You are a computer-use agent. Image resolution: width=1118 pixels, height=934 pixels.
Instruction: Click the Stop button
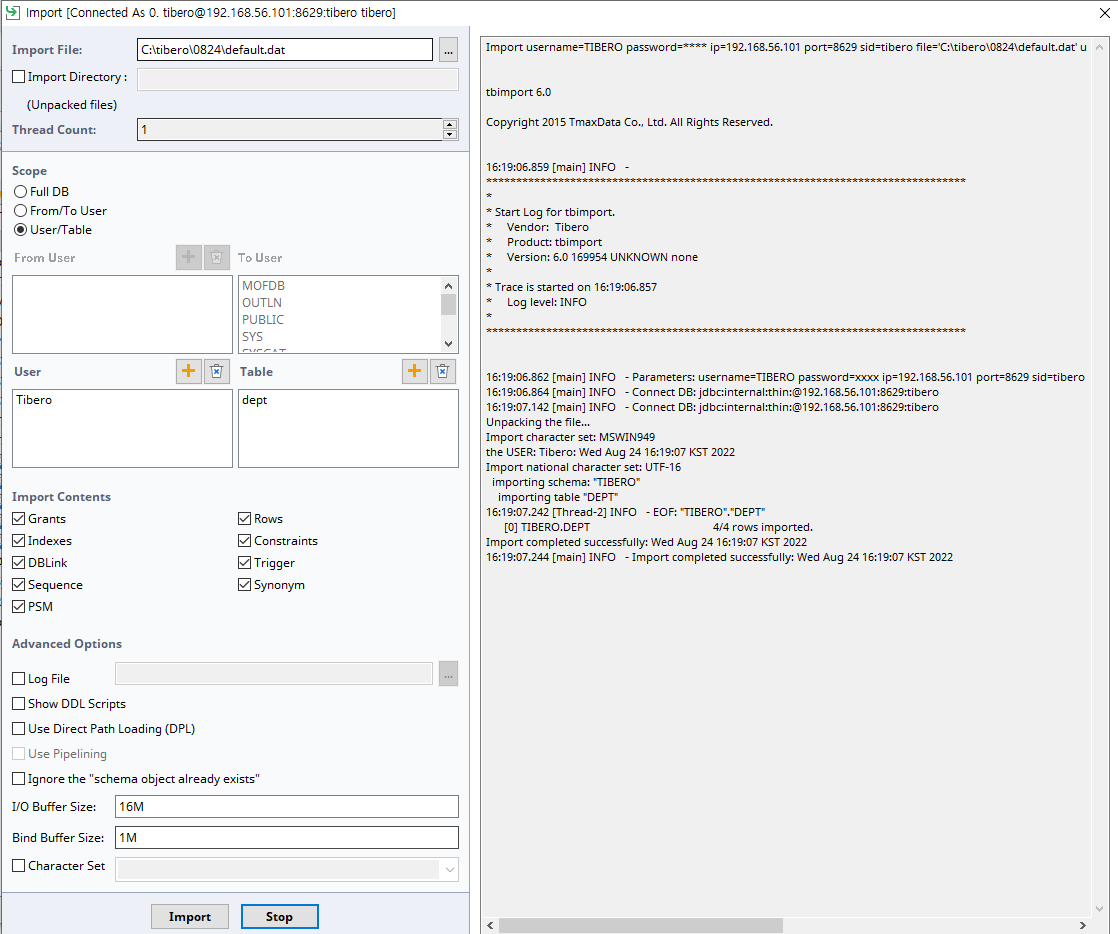[x=279, y=917]
